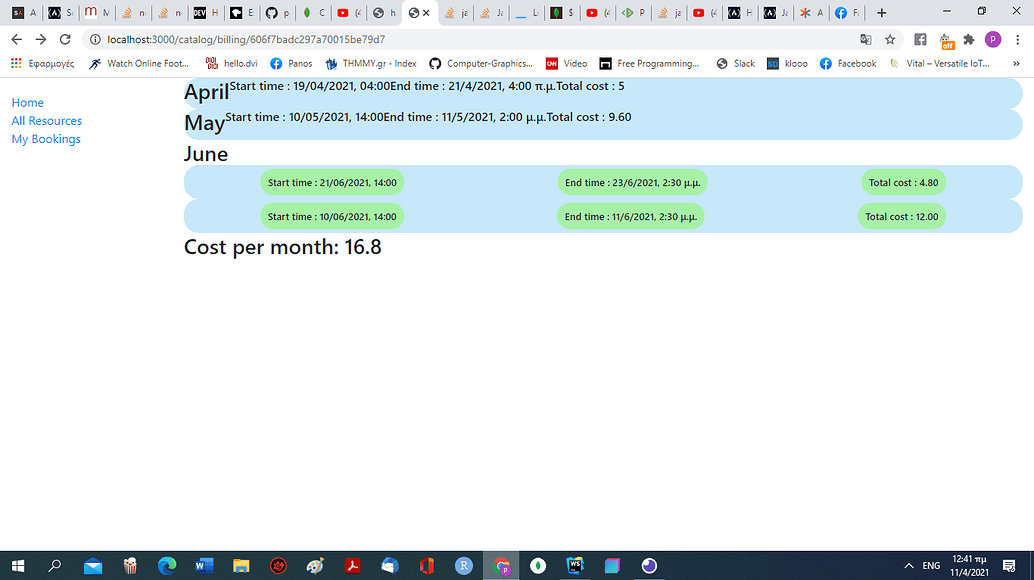Click the Facebook extension icon
Viewport: 1034px width, 580px height.
(x=919, y=40)
